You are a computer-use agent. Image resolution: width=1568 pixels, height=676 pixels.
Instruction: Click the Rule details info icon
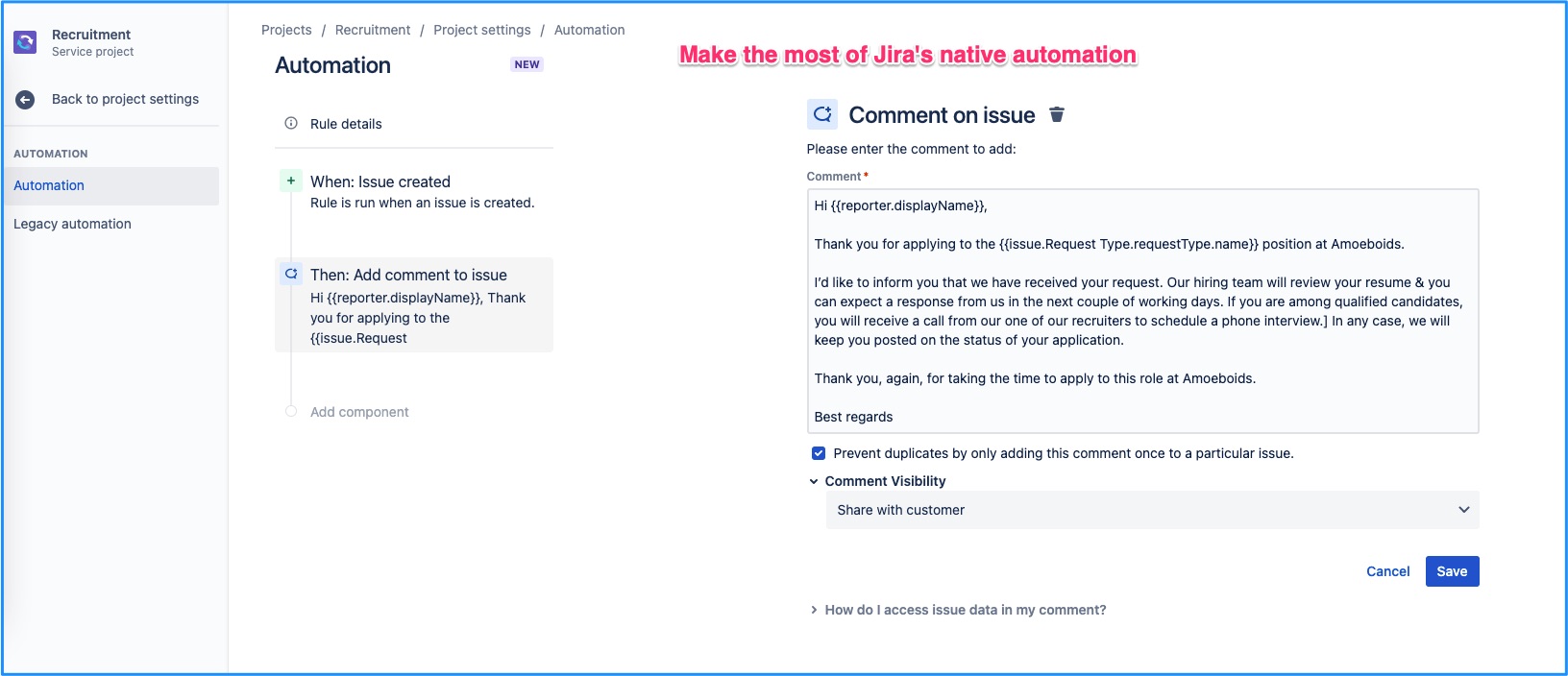click(291, 123)
